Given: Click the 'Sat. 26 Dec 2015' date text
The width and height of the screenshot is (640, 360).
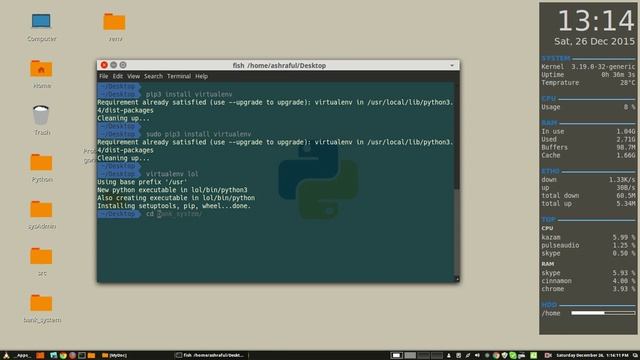Looking at the screenshot, I should (594, 42).
